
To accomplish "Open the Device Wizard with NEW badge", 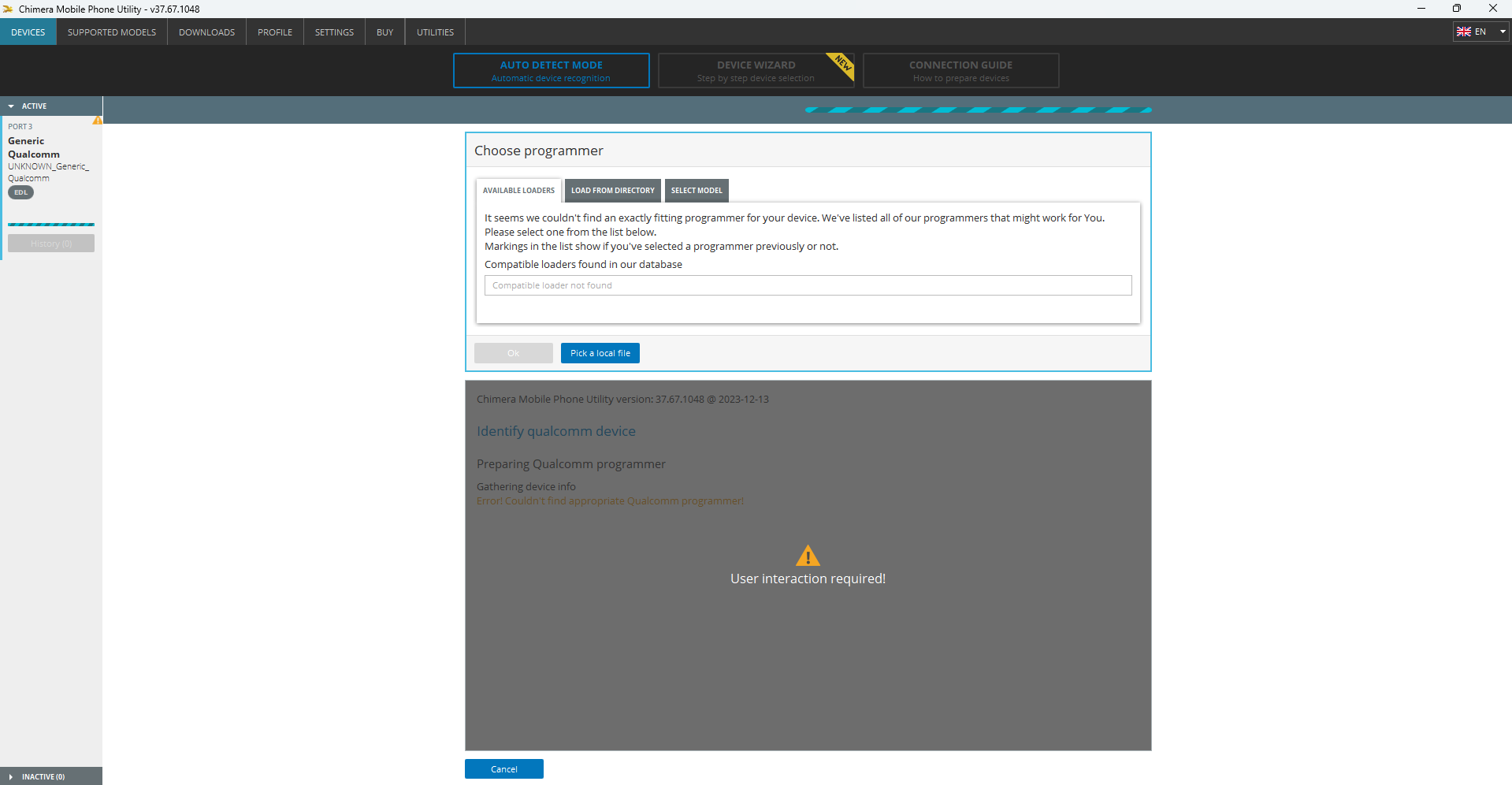I will (756, 70).
